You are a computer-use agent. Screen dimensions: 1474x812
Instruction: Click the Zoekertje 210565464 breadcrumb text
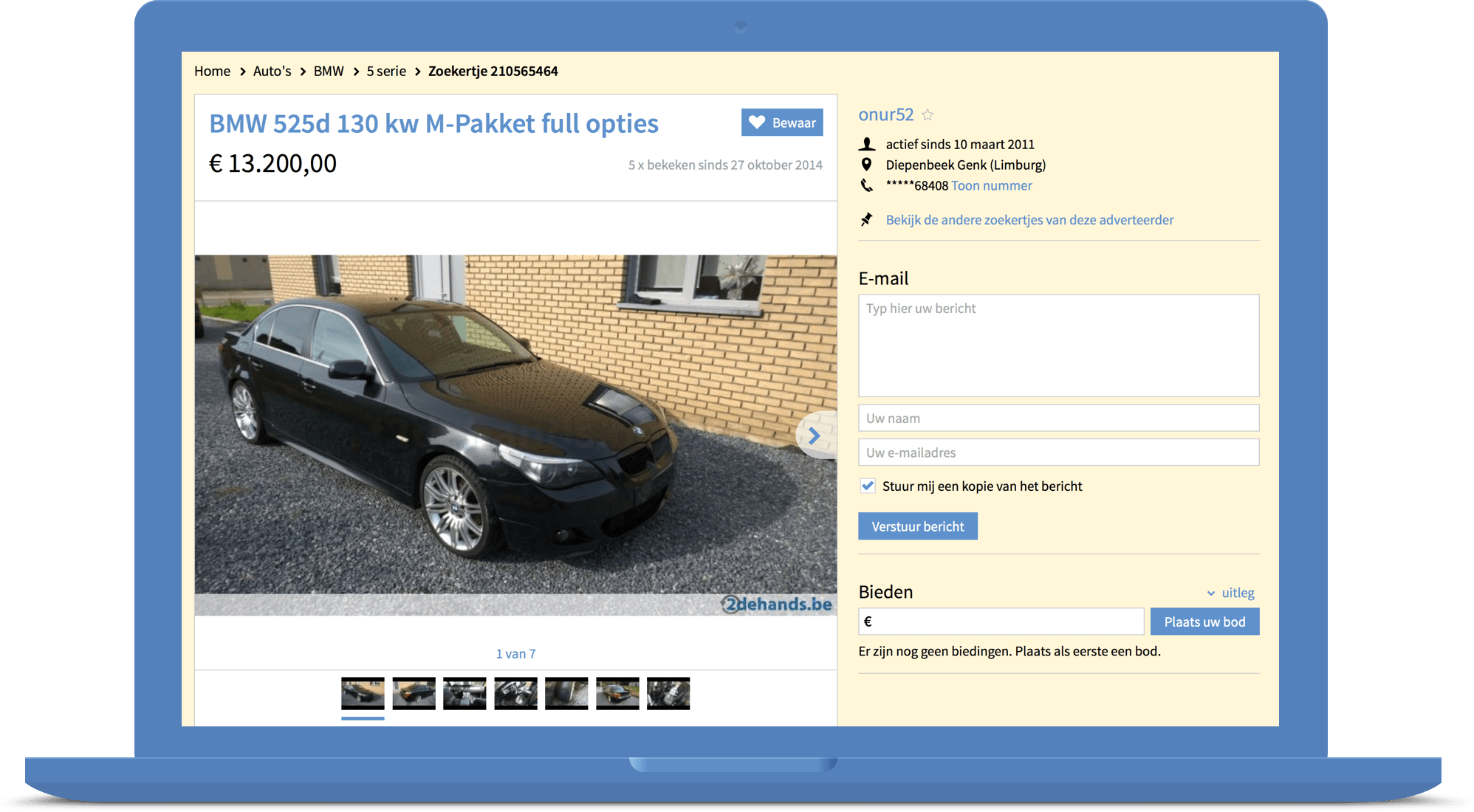pos(493,72)
